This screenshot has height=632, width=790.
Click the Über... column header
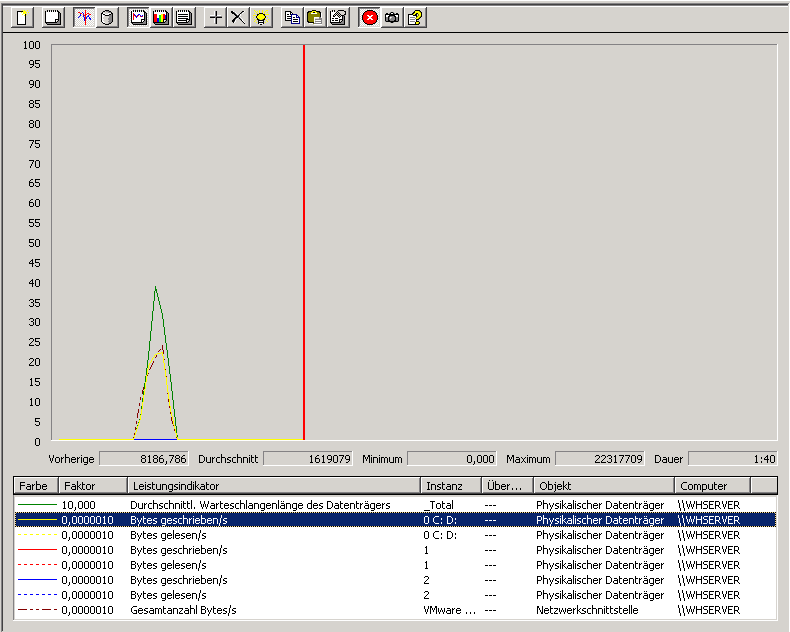tap(507, 486)
